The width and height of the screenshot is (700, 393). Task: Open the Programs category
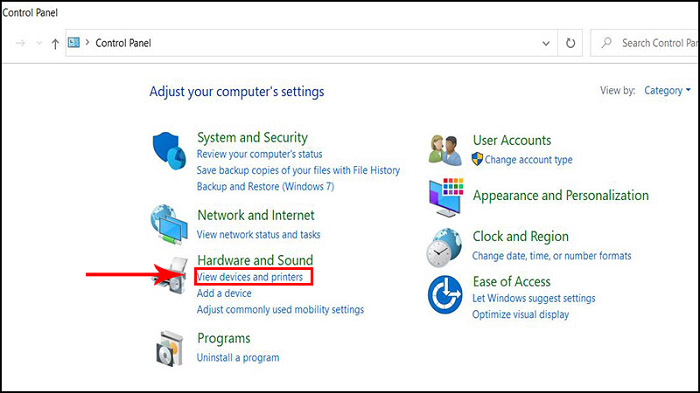click(224, 339)
